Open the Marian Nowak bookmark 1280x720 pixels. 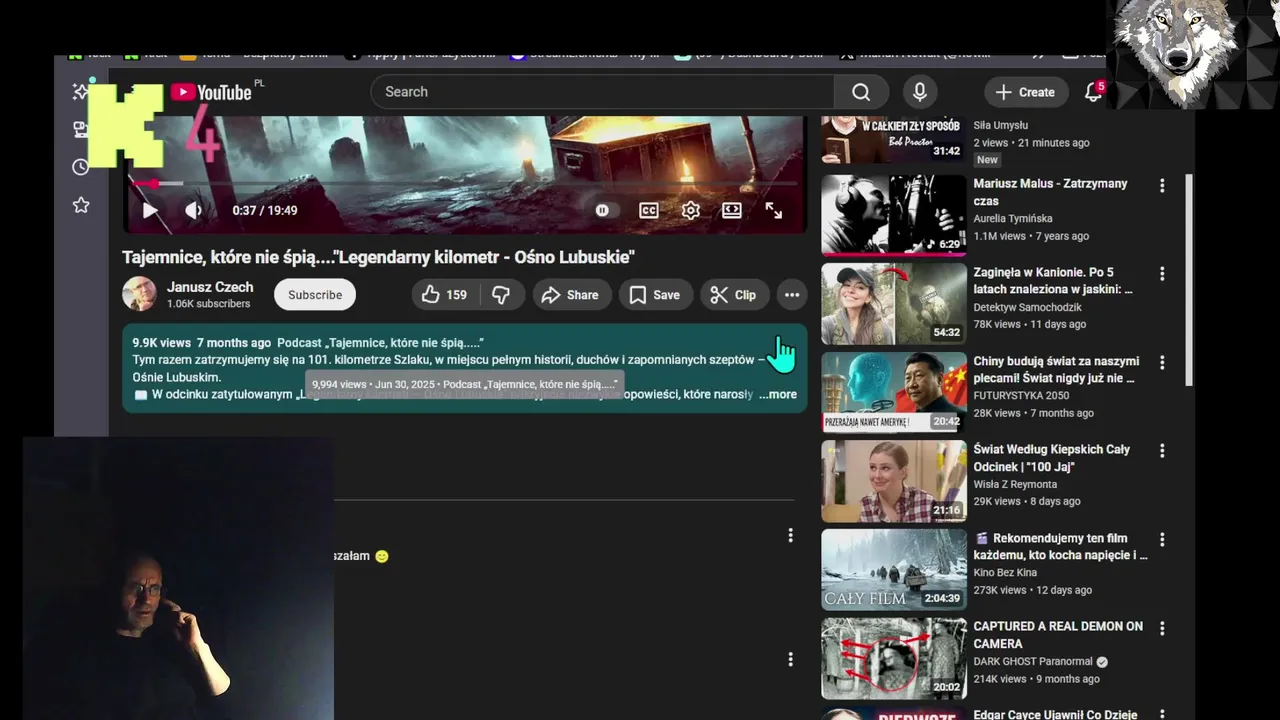916,55
